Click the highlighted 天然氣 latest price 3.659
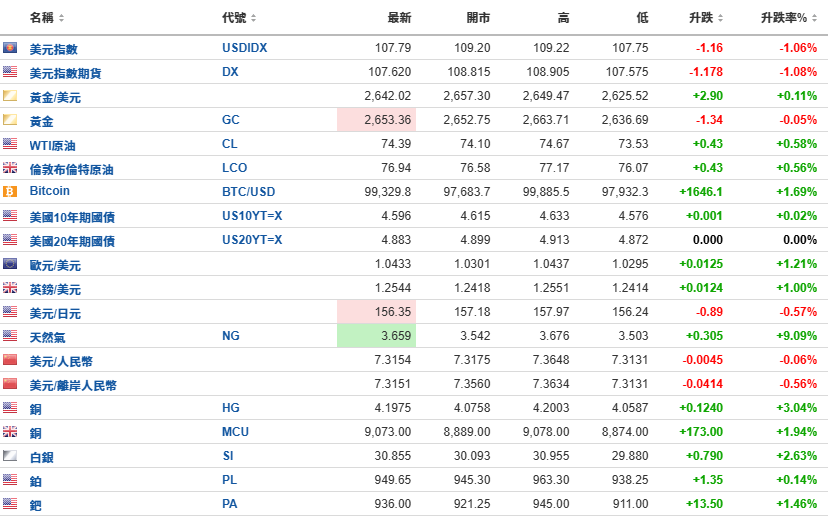This screenshot has height=517, width=828. [x=395, y=336]
